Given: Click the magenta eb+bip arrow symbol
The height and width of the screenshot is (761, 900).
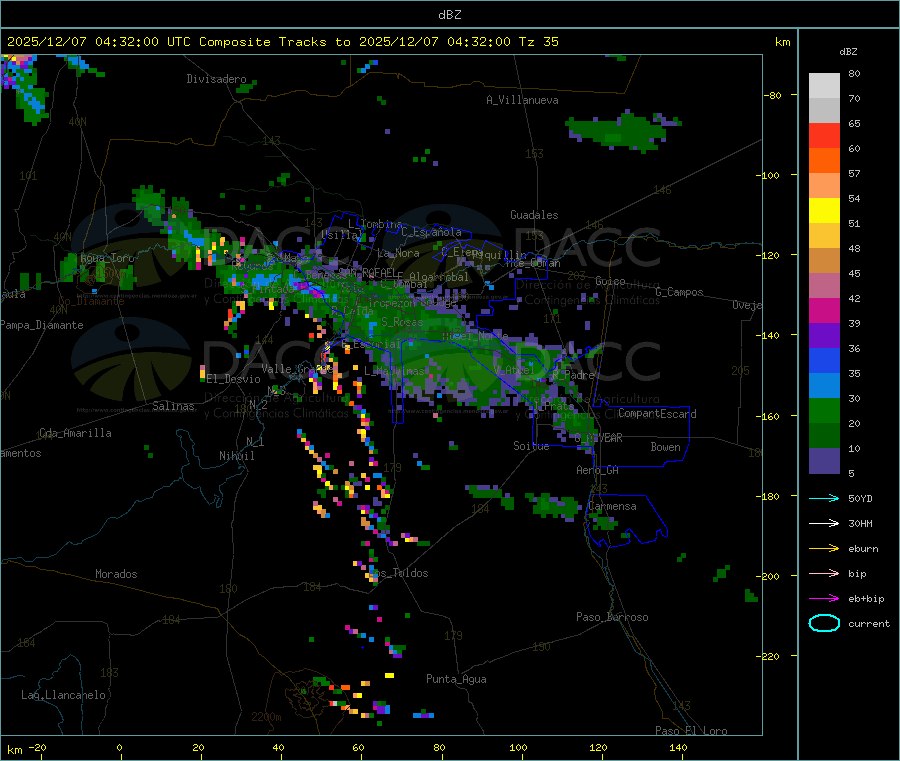Looking at the screenshot, I should [824, 599].
